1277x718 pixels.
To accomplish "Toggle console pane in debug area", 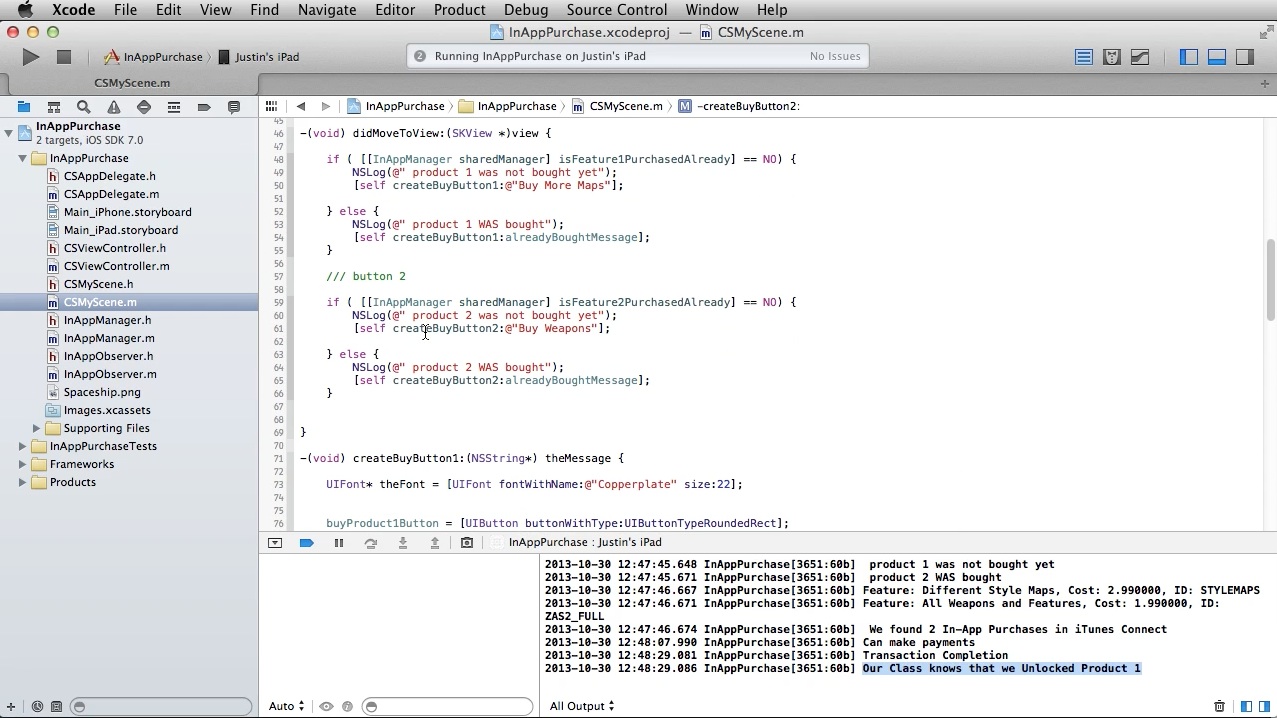I will click(1264, 706).
